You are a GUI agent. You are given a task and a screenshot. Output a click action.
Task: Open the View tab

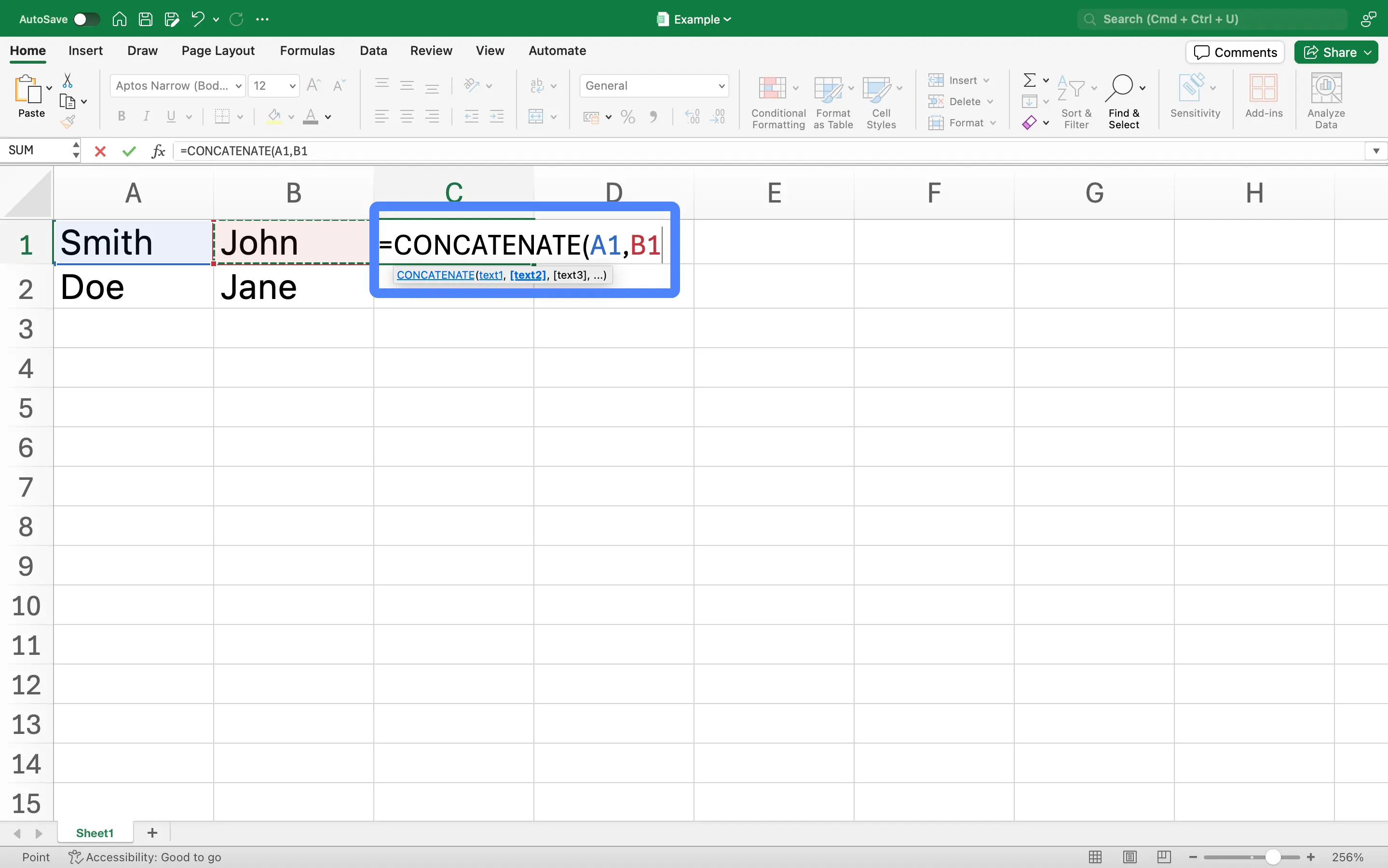click(x=490, y=51)
